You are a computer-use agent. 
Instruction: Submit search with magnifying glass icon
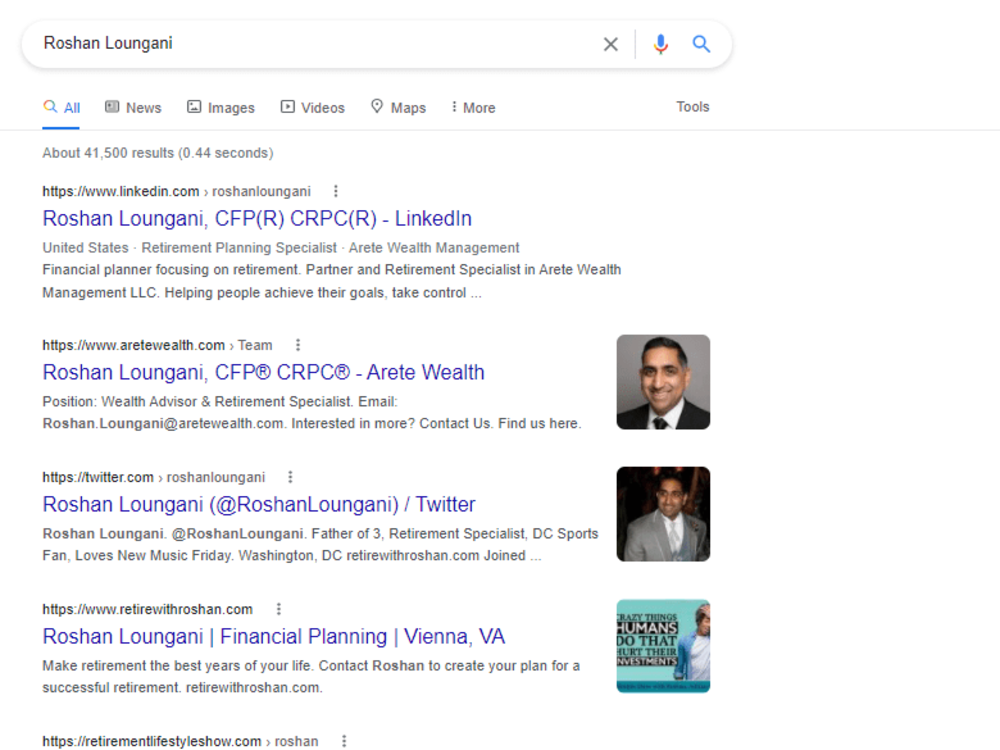(x=701, y=44)
